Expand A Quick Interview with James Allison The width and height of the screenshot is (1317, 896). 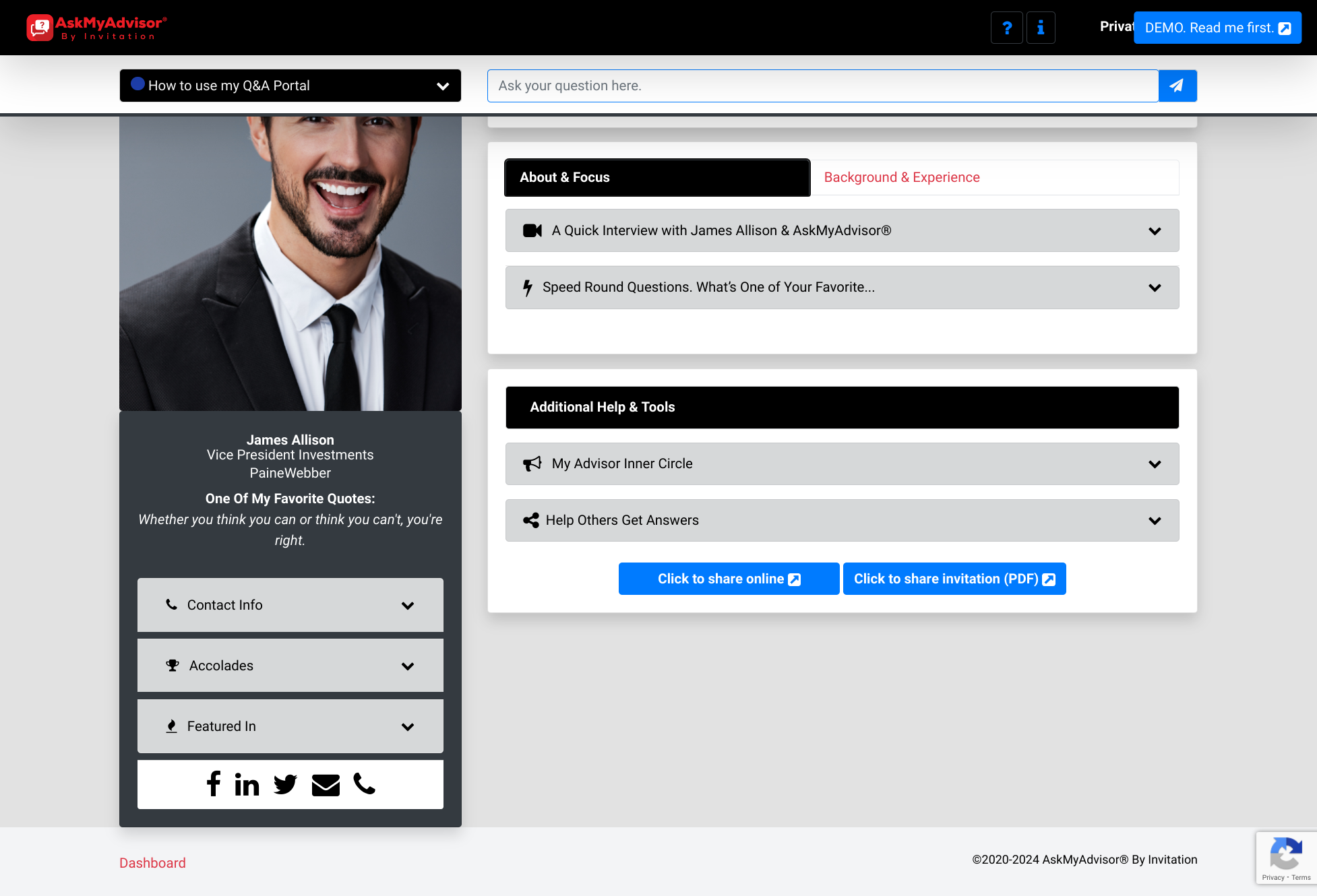[x=842, y=230]
